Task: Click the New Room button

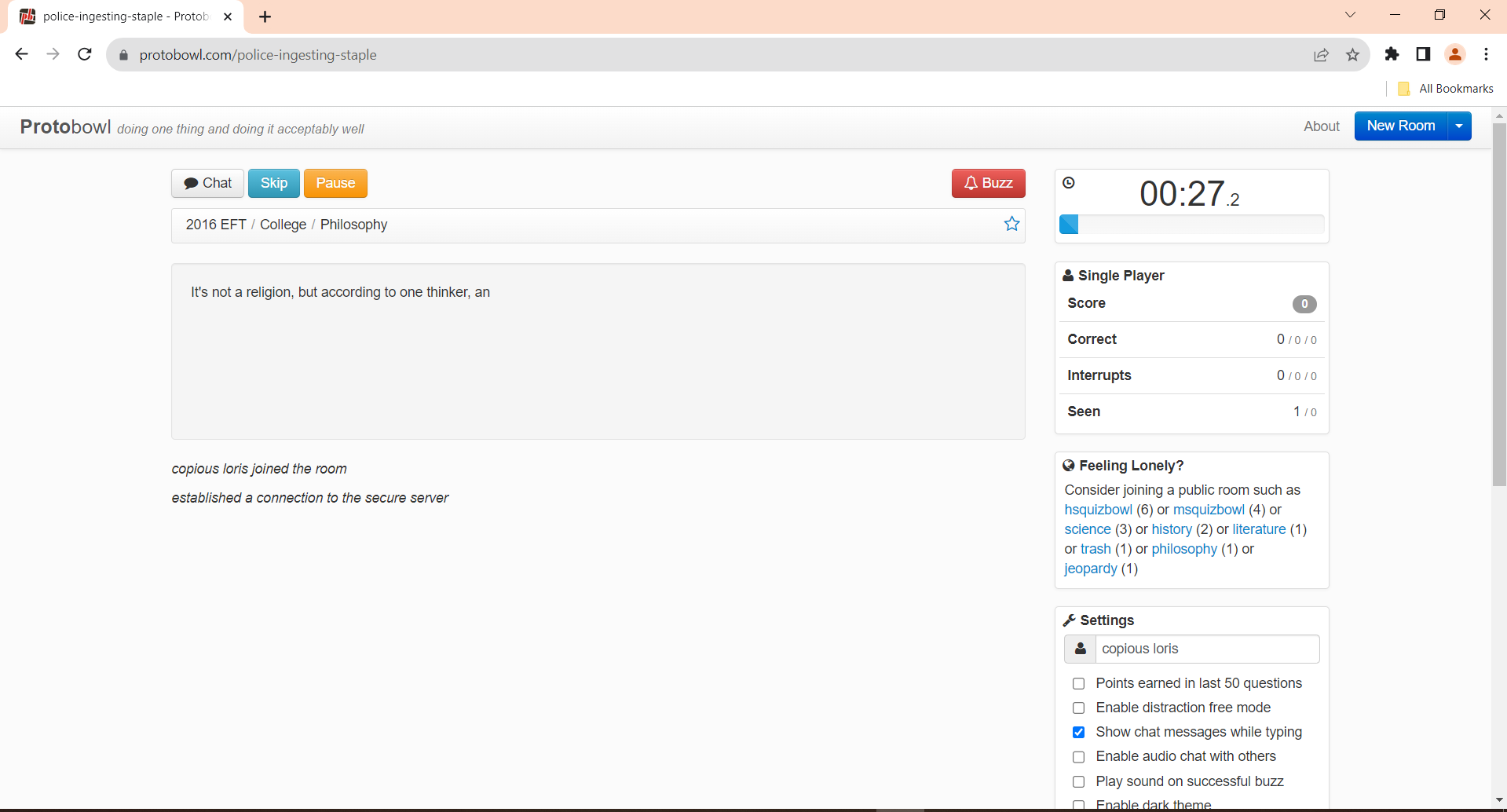Action: point(1400,126)
